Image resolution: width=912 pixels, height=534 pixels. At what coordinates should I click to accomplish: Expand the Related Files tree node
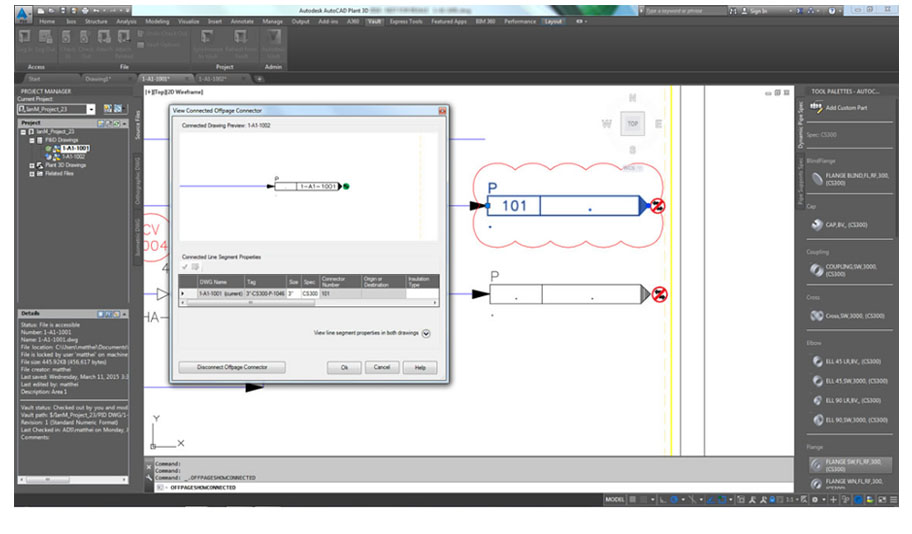tap(32, 173)
